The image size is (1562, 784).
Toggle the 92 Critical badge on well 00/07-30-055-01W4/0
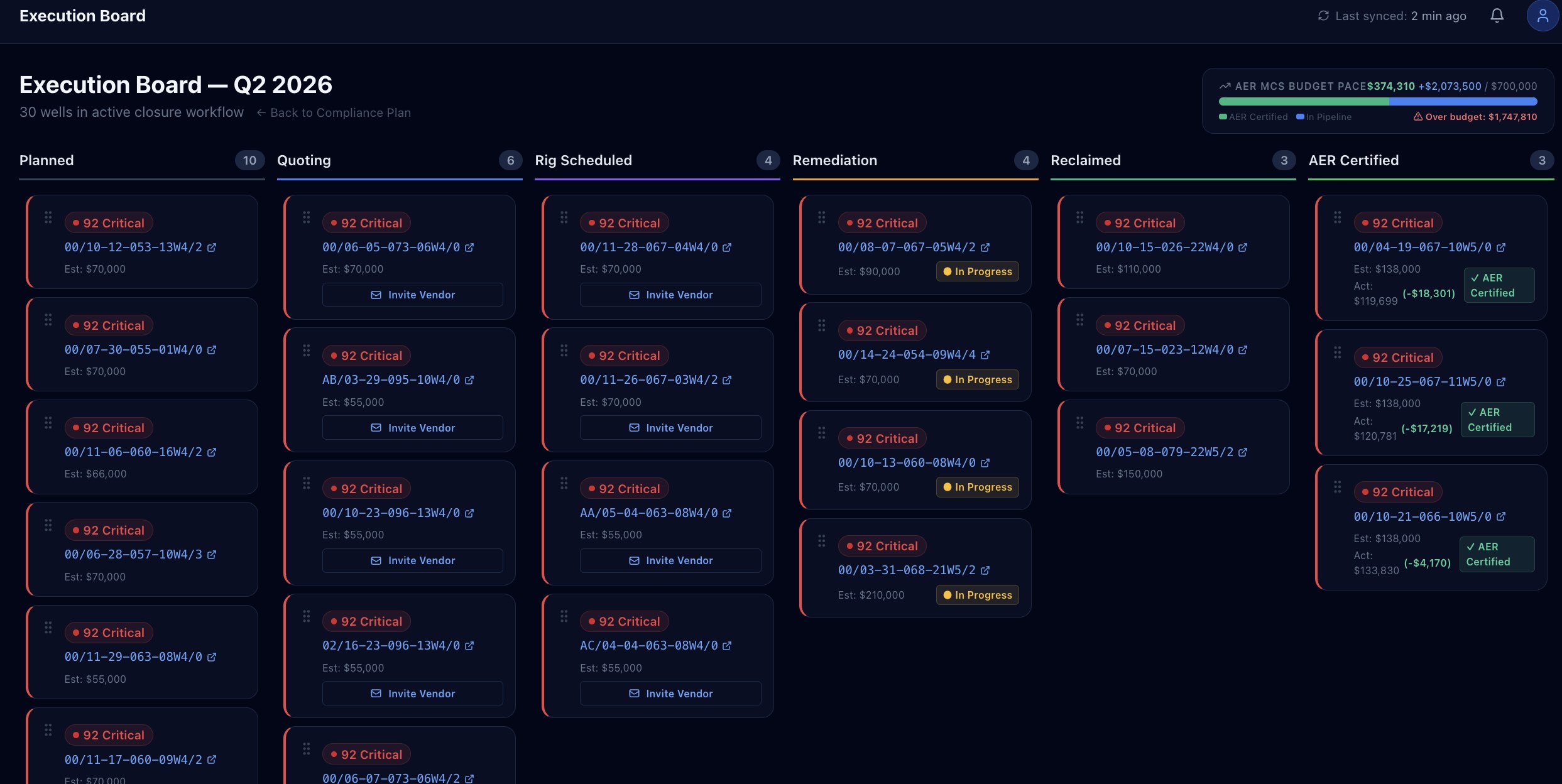pos(109,325)
